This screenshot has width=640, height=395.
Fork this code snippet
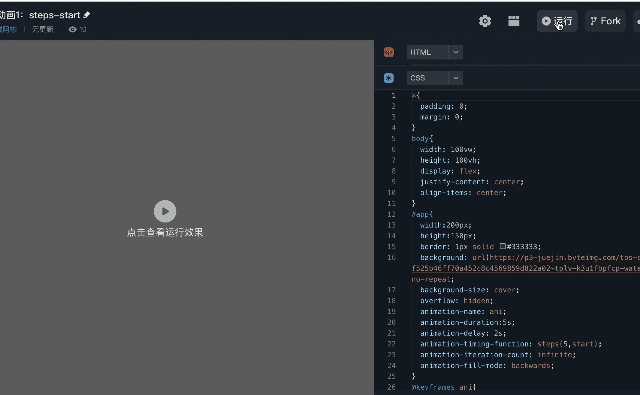point(605,21)
